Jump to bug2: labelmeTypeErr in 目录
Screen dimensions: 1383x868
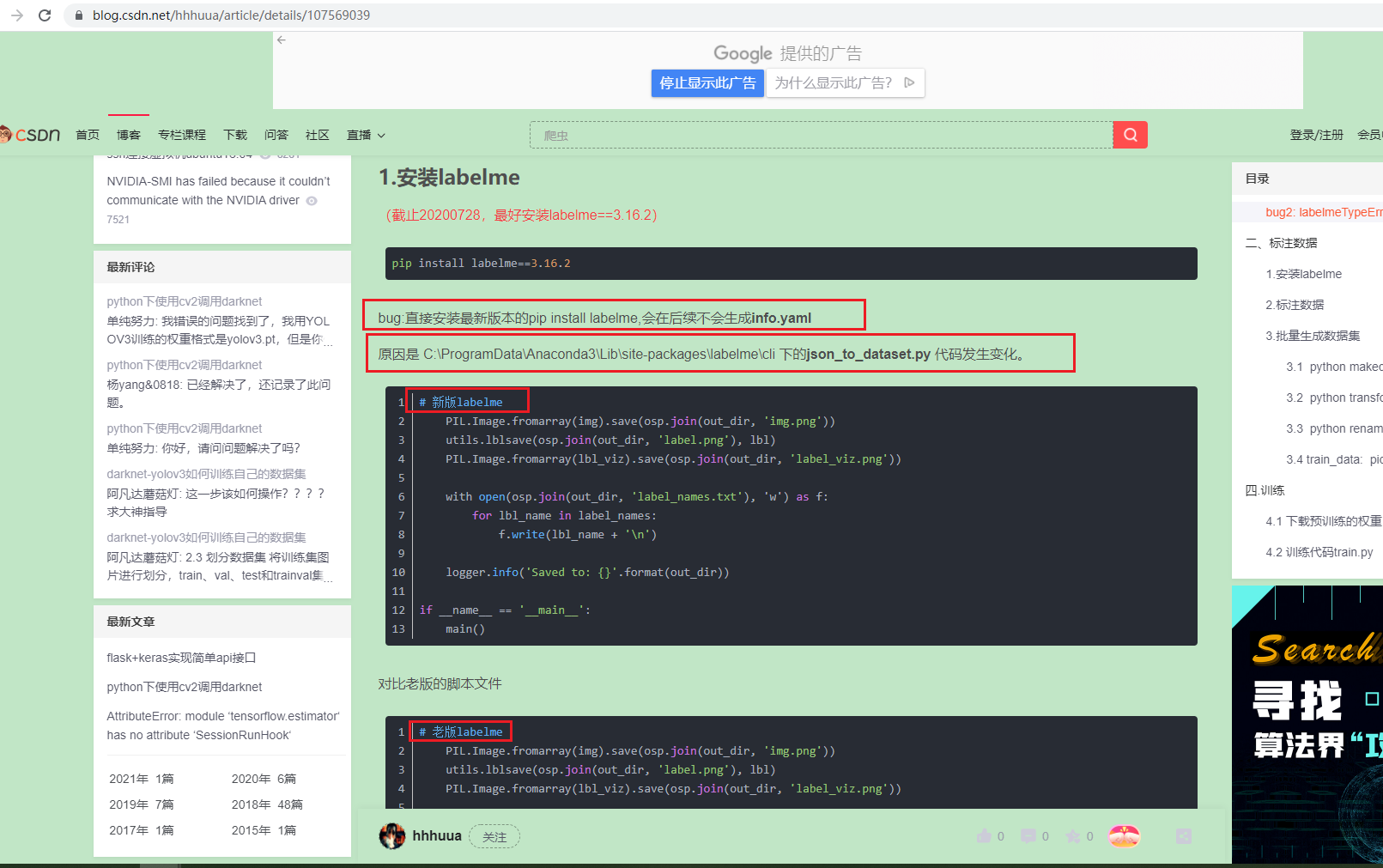pyautogui.click(x=1324, y=212)
